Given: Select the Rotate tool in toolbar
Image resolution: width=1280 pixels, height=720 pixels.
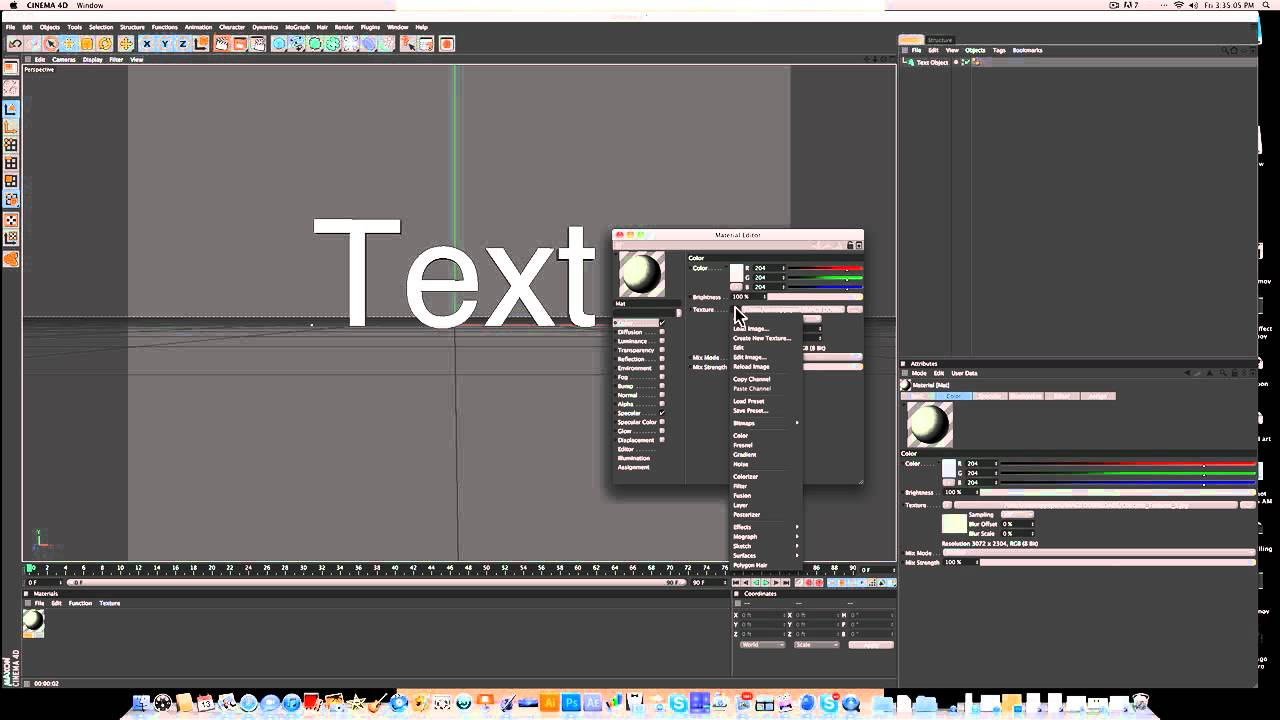Looking at the screenshot, I should pyautogui.click(x=105, y=44).
